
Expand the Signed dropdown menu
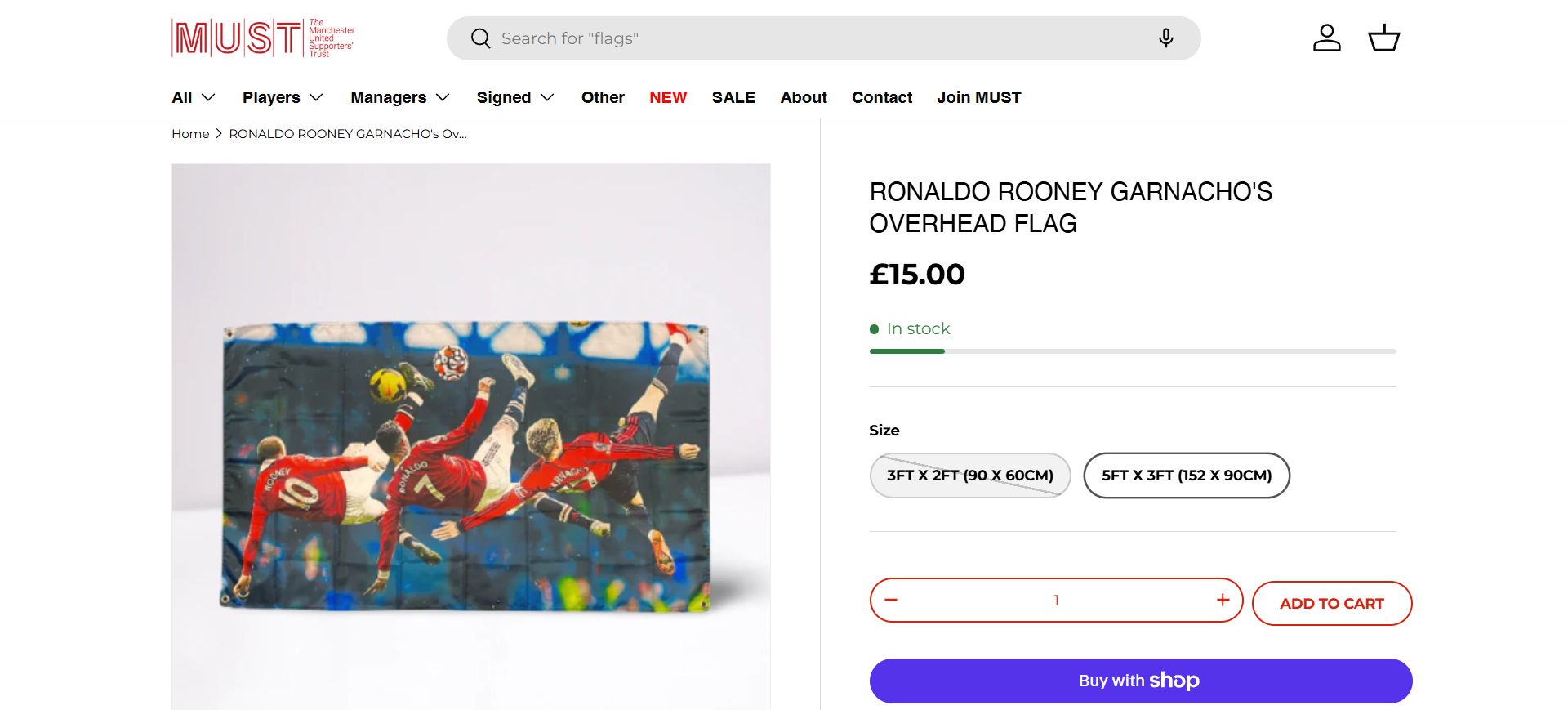(515, 97)
